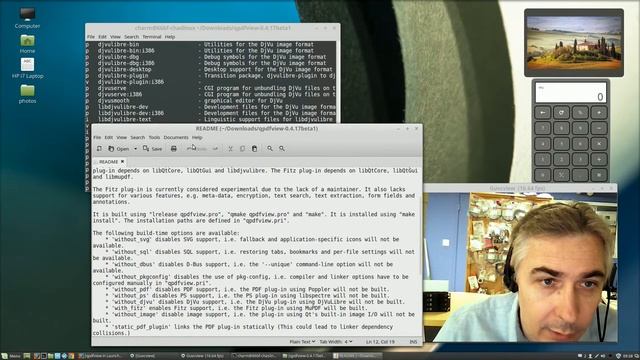Open the editor's Edit menu
This screenshot has height=360, width=640.
coord(109,138)
